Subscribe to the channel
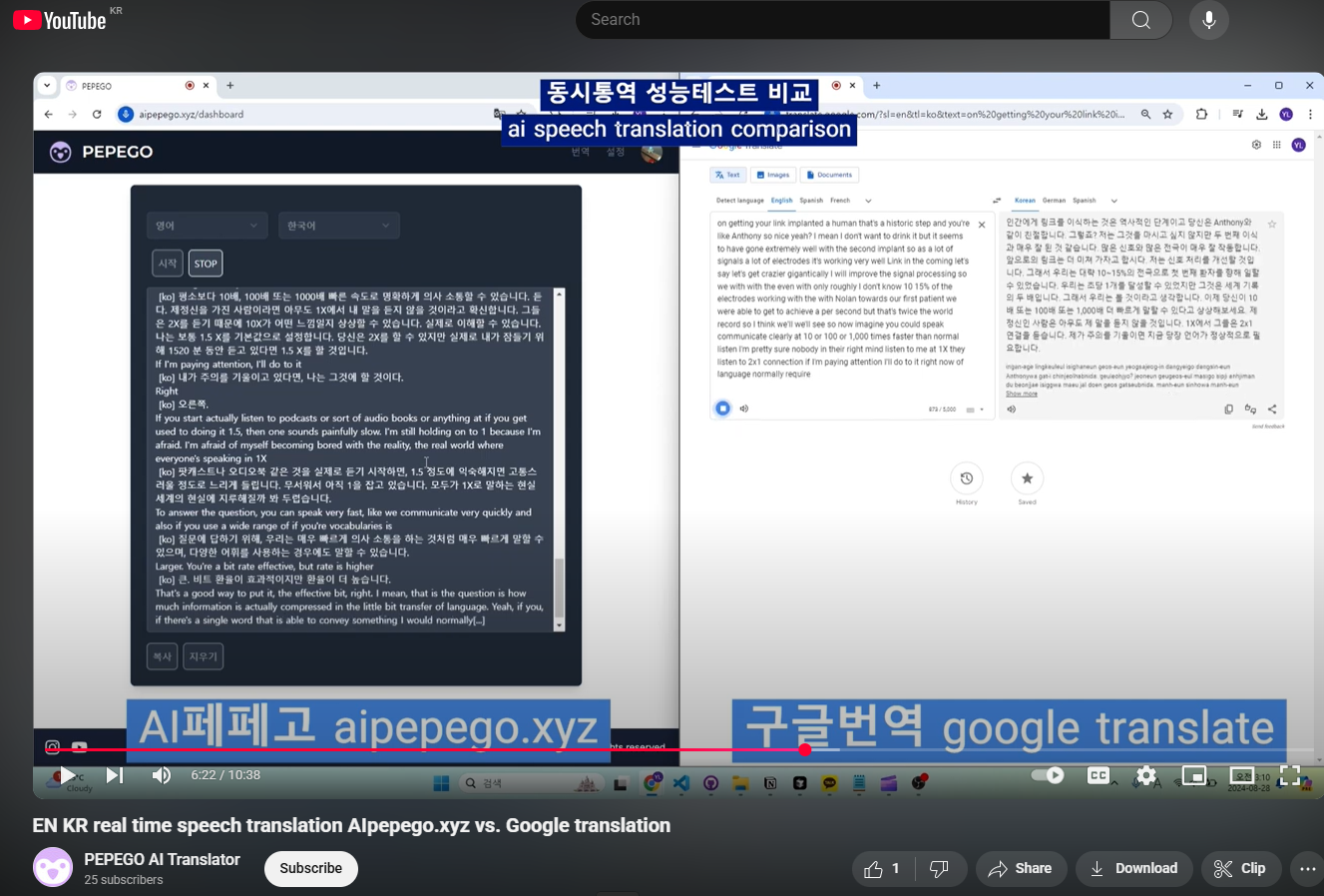Viewport: 1324px width, 896px height. pos(310,868)
